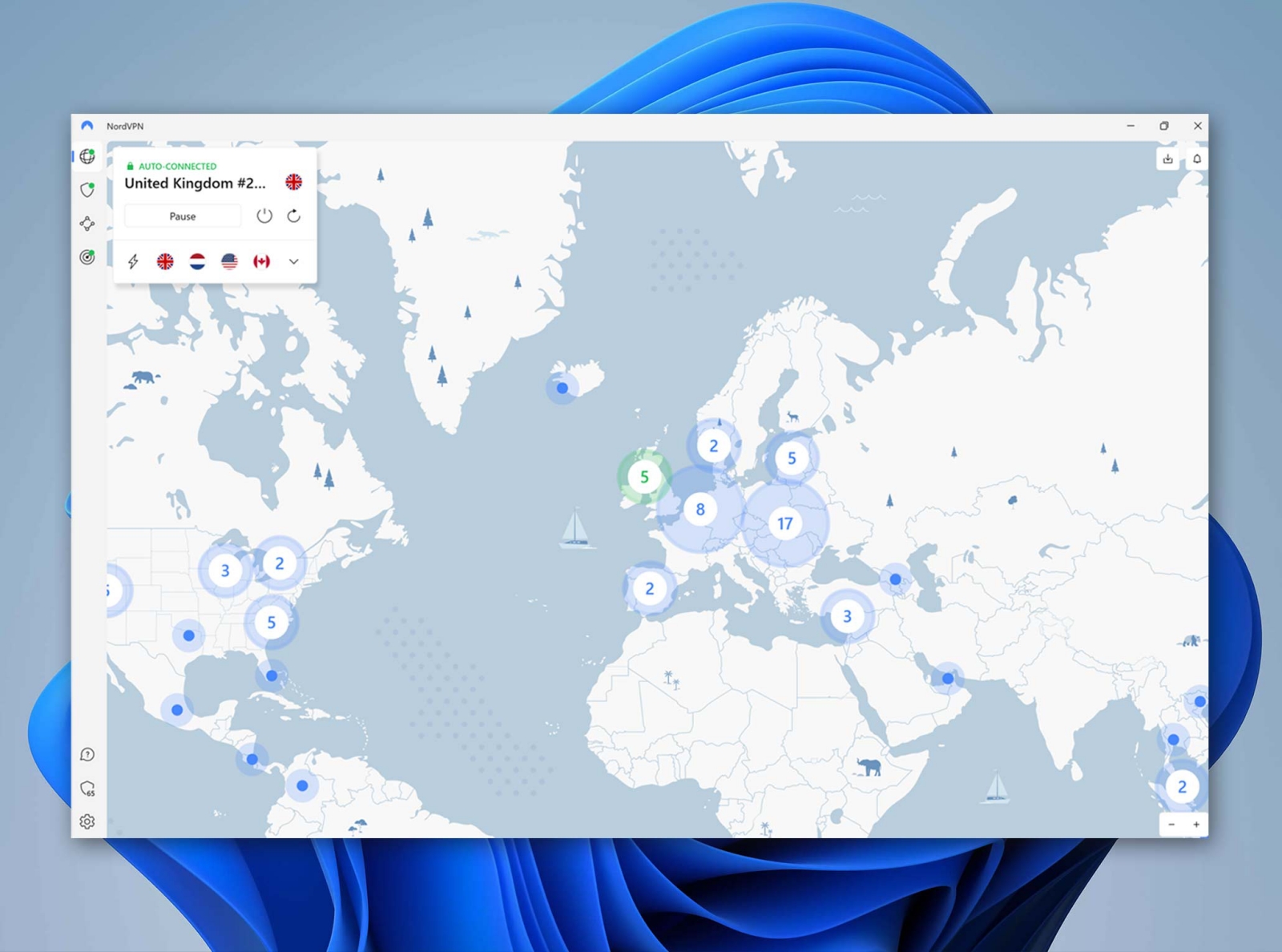Reconnect using the refresh arrow icon

(294, 216)
